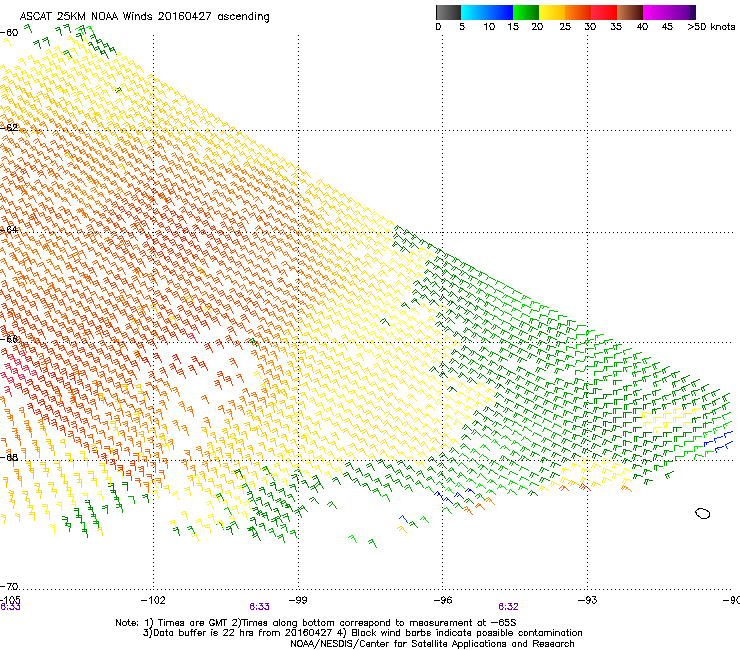Click the legend value 25
The image size is (740, 650).
pyautogui.click(x=565, y=26)
